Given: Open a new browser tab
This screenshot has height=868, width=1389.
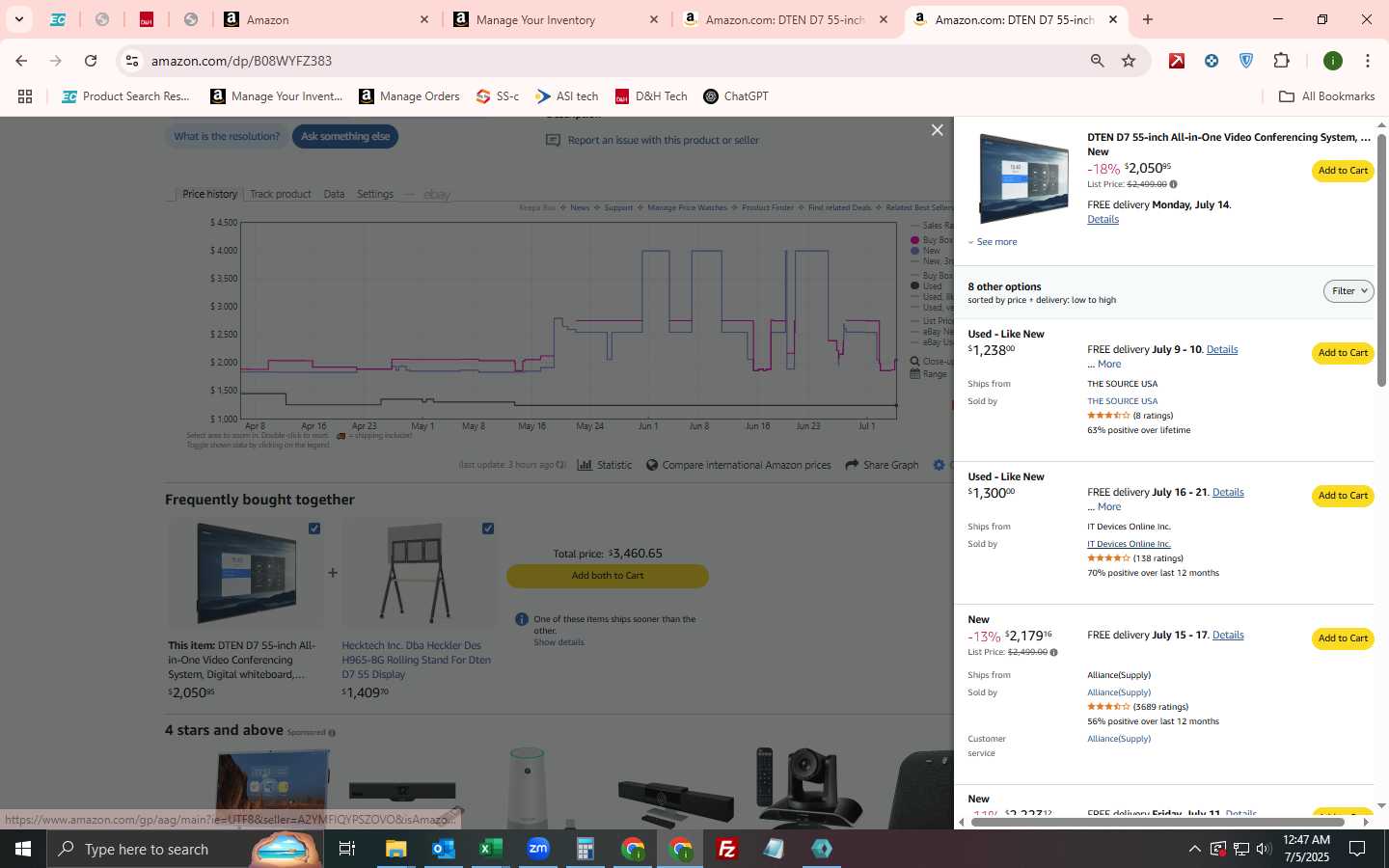Looking at the screenshot, I should [1148, 19].
